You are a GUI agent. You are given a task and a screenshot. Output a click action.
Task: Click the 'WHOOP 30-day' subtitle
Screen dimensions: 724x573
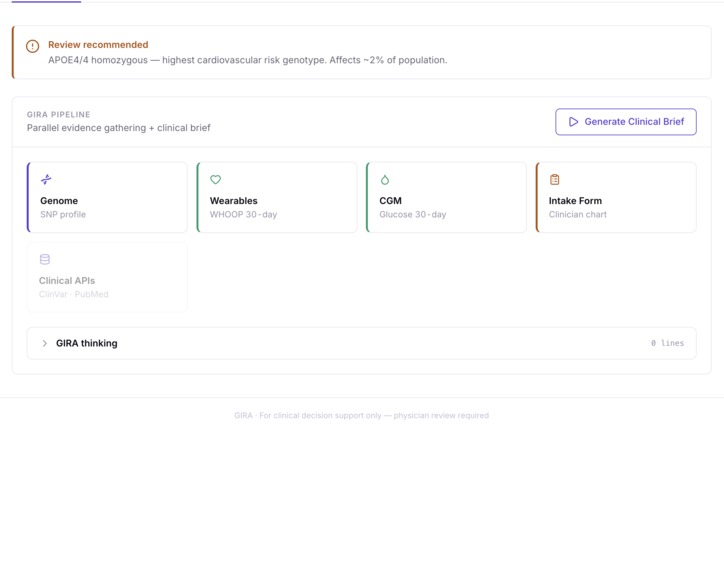tap(243, 214)
